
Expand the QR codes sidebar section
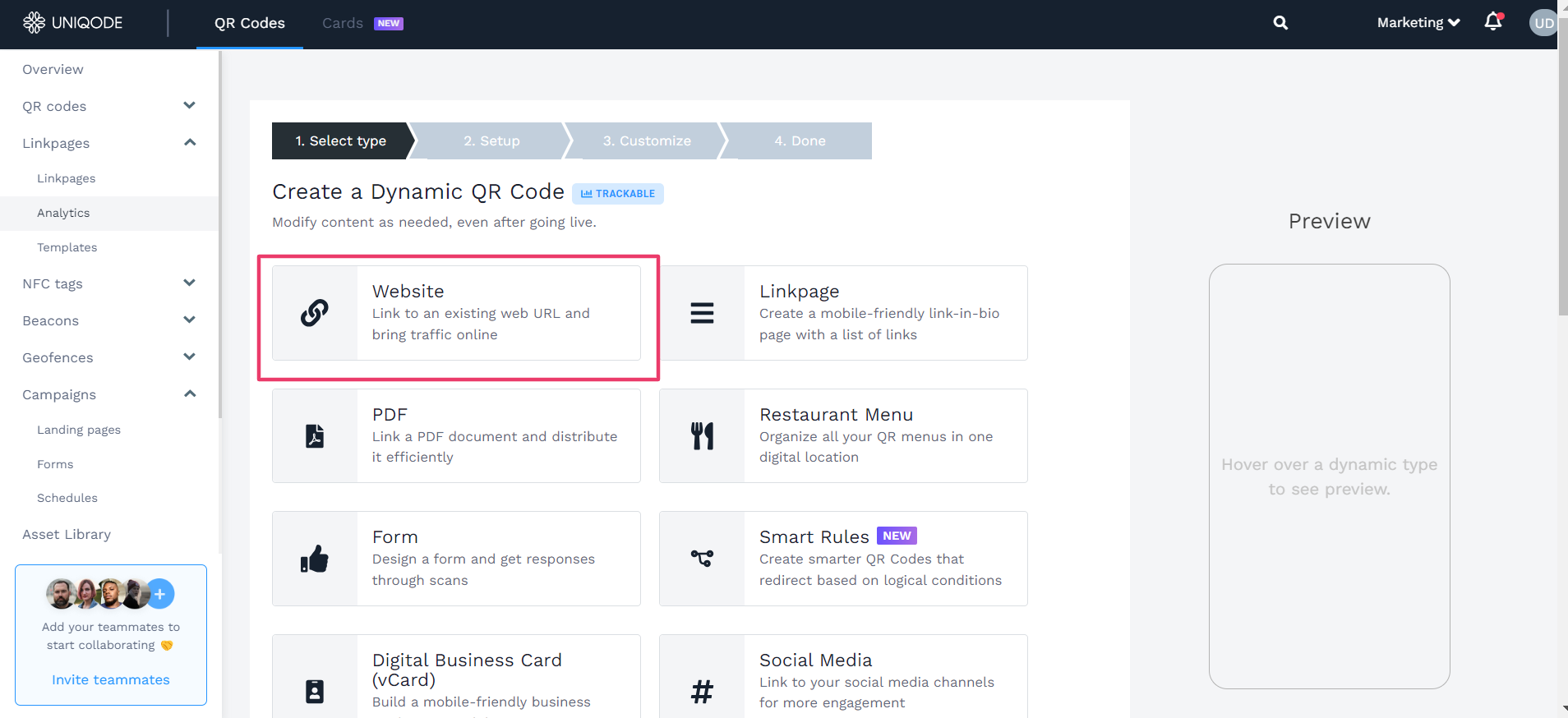[190, 105]
